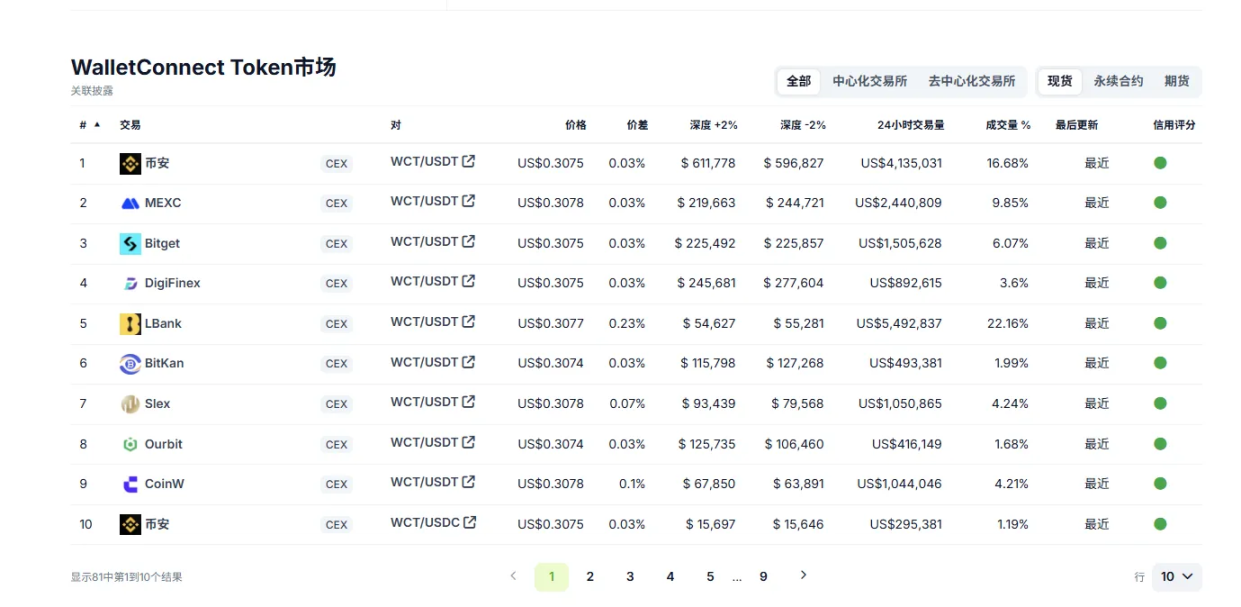Click the MEXC exchange logo
The height and width of the screenshot is (607, 1241).
click(130, 203)
